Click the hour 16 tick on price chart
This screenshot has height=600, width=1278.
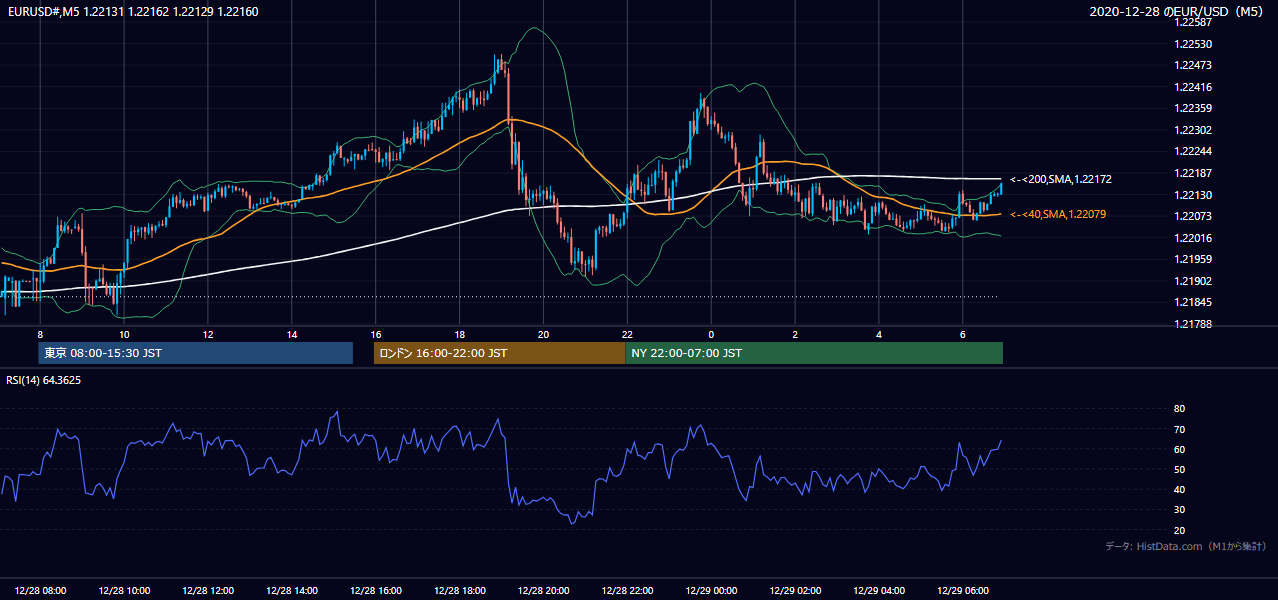point(376,333)
